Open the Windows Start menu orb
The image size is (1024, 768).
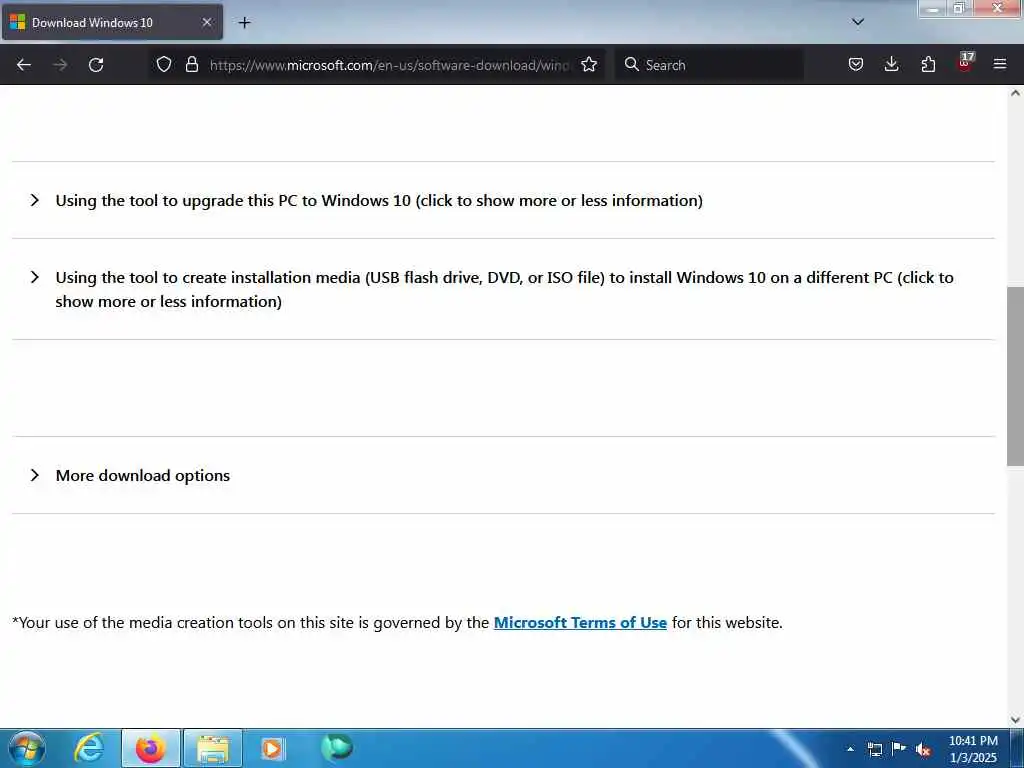tap(27, 748)
